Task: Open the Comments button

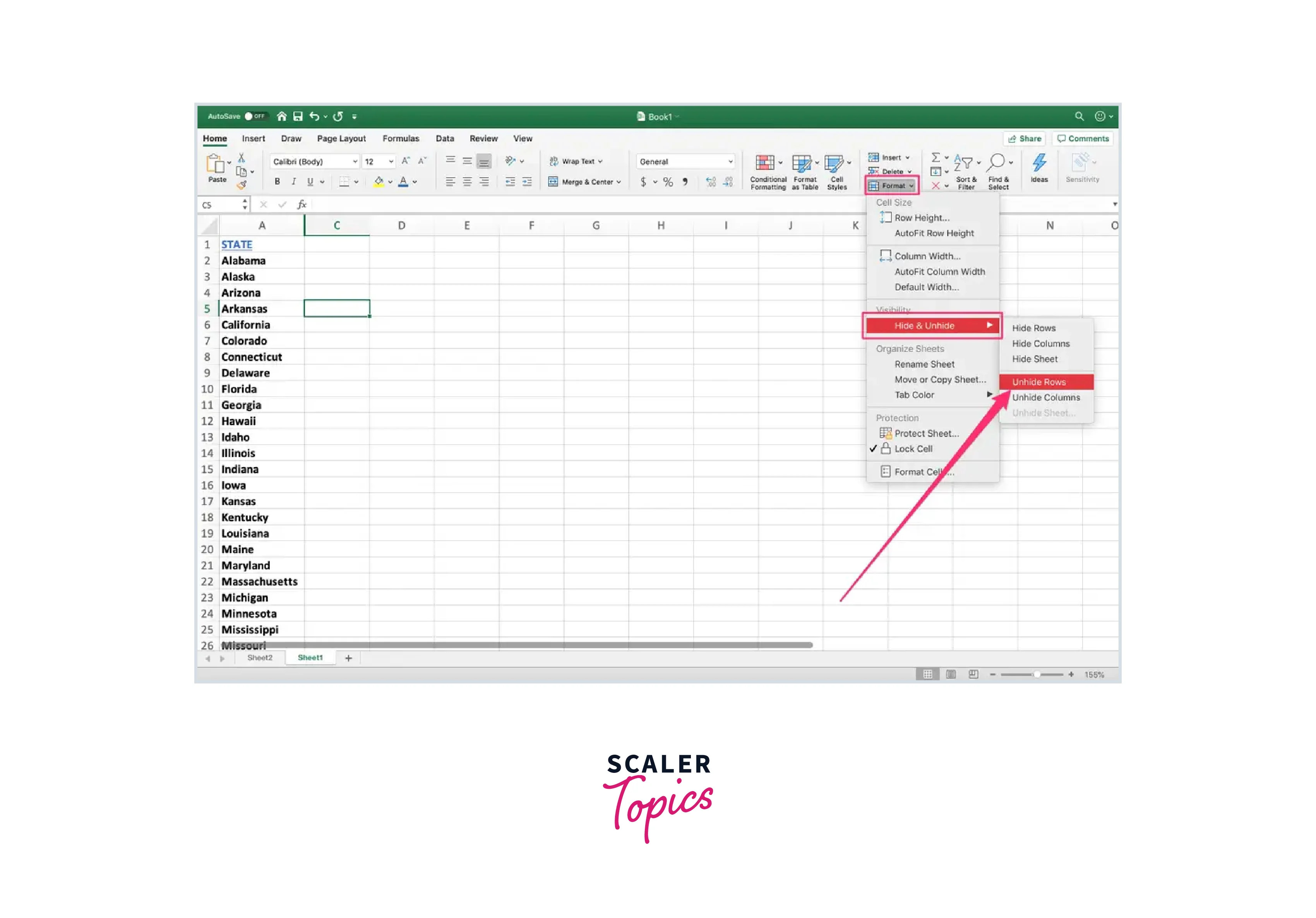Action: [x=1083, y=139]
